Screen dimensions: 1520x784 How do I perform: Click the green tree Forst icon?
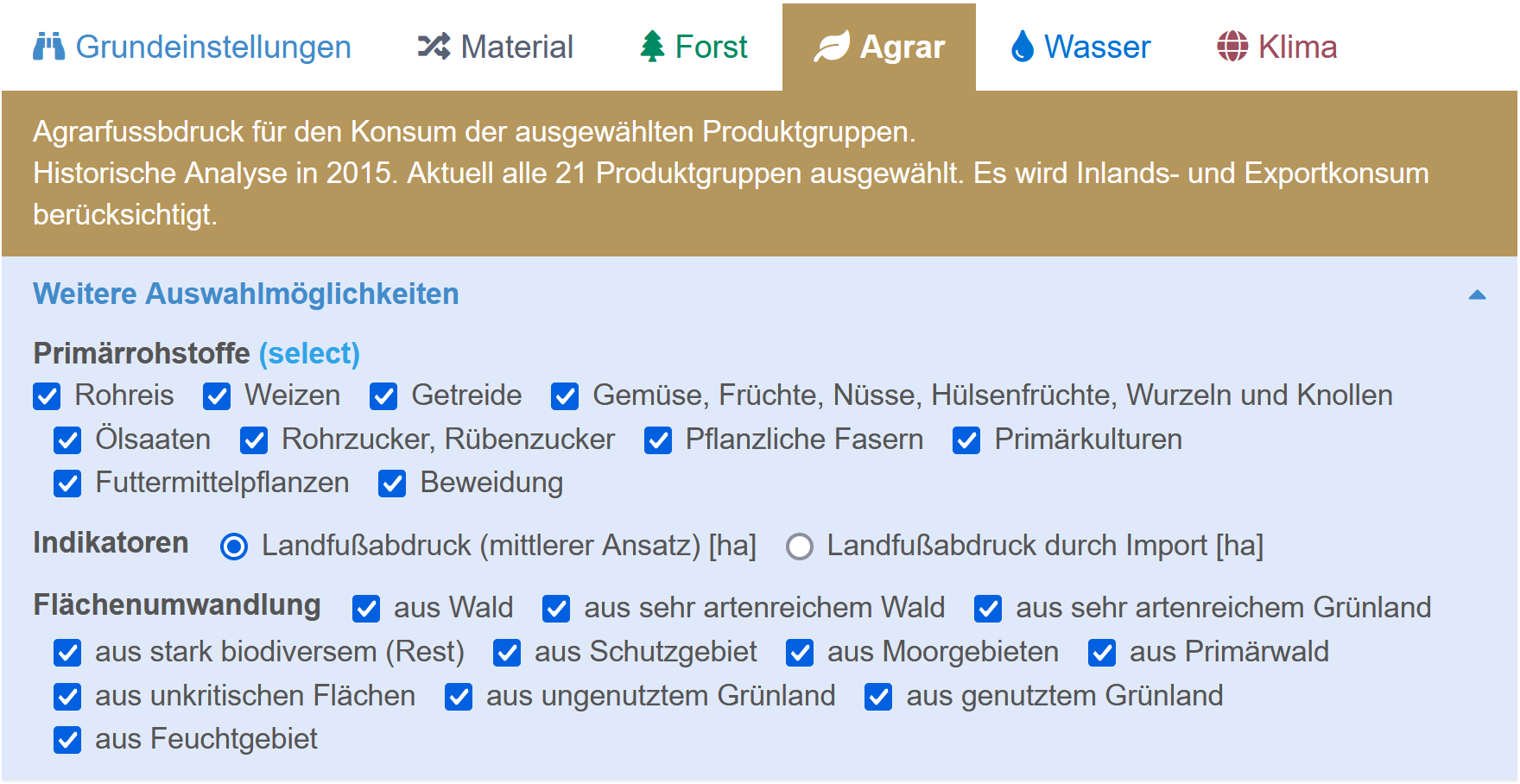pos(652,47)
